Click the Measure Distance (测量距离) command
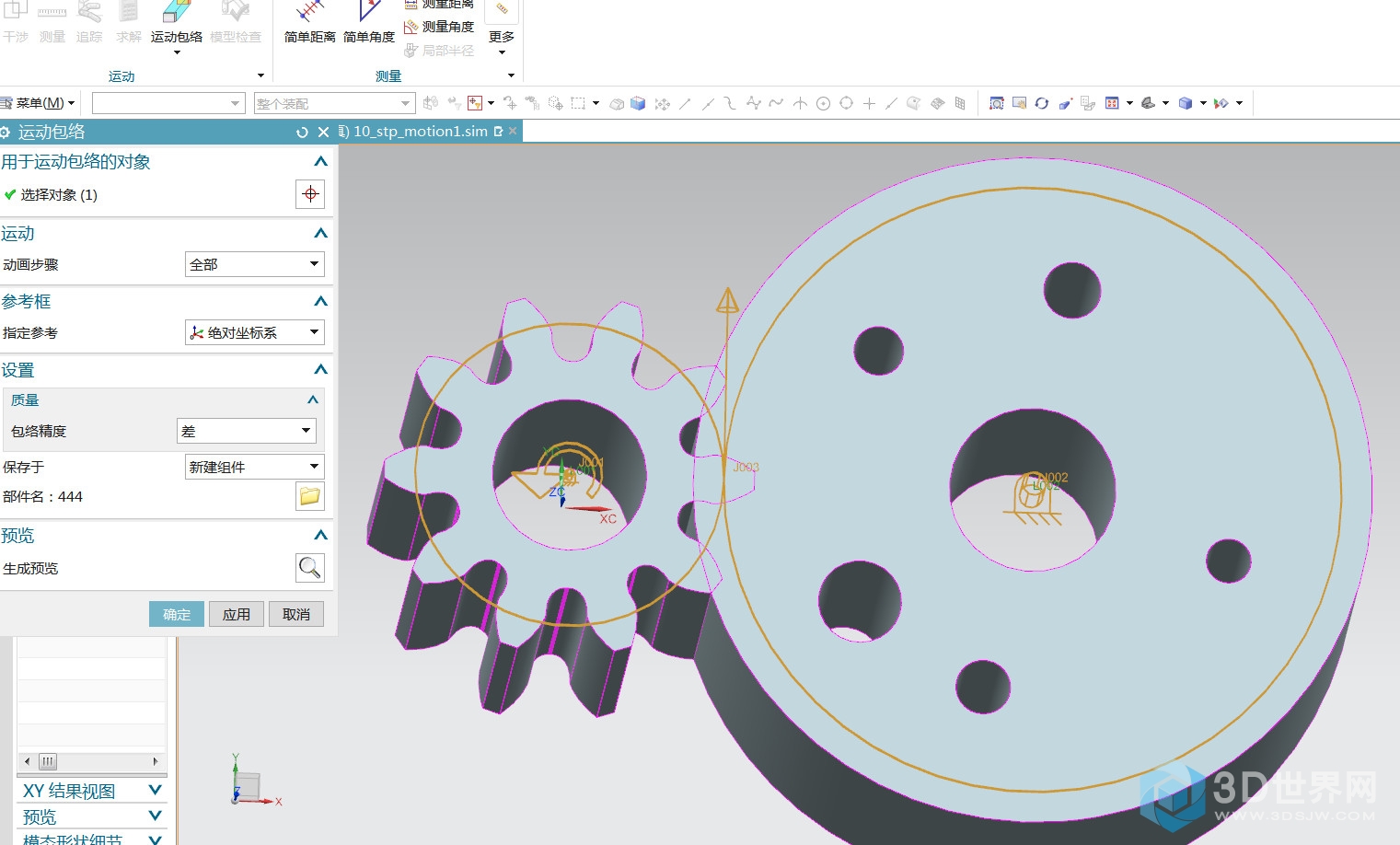This screenshot has height=845, width=1400. pyautogui.click(x=439, y=5)
